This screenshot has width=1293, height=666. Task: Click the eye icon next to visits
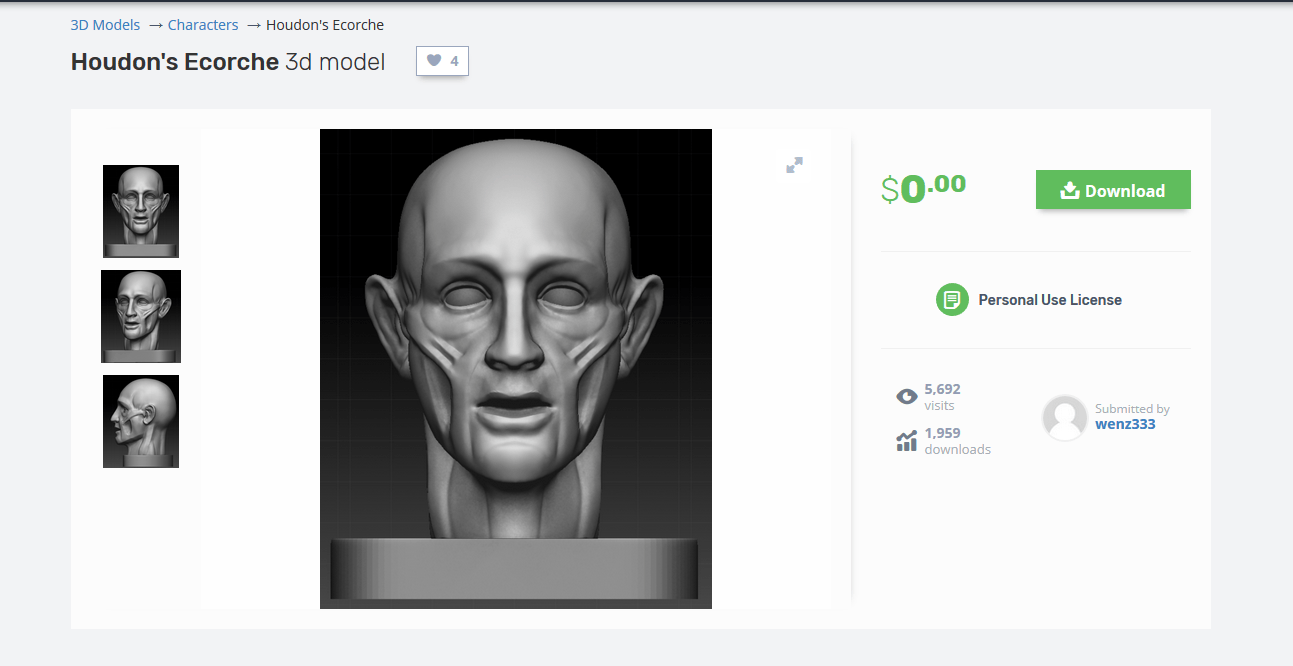(906, 397)
